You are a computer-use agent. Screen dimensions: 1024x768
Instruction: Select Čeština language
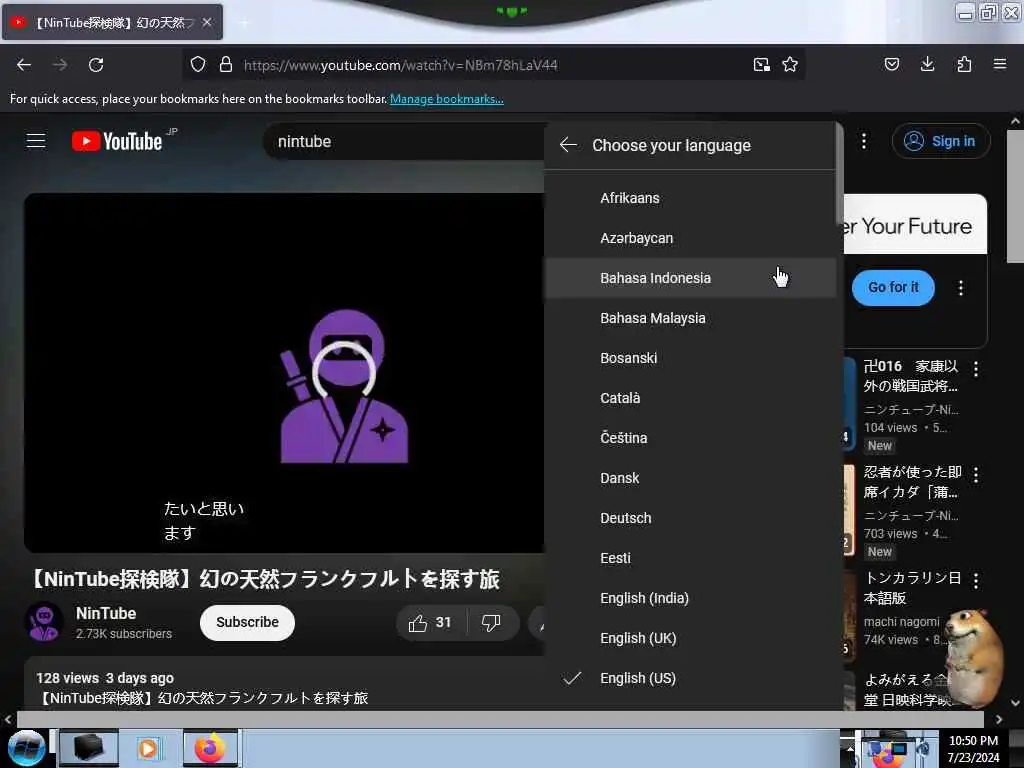690,438
